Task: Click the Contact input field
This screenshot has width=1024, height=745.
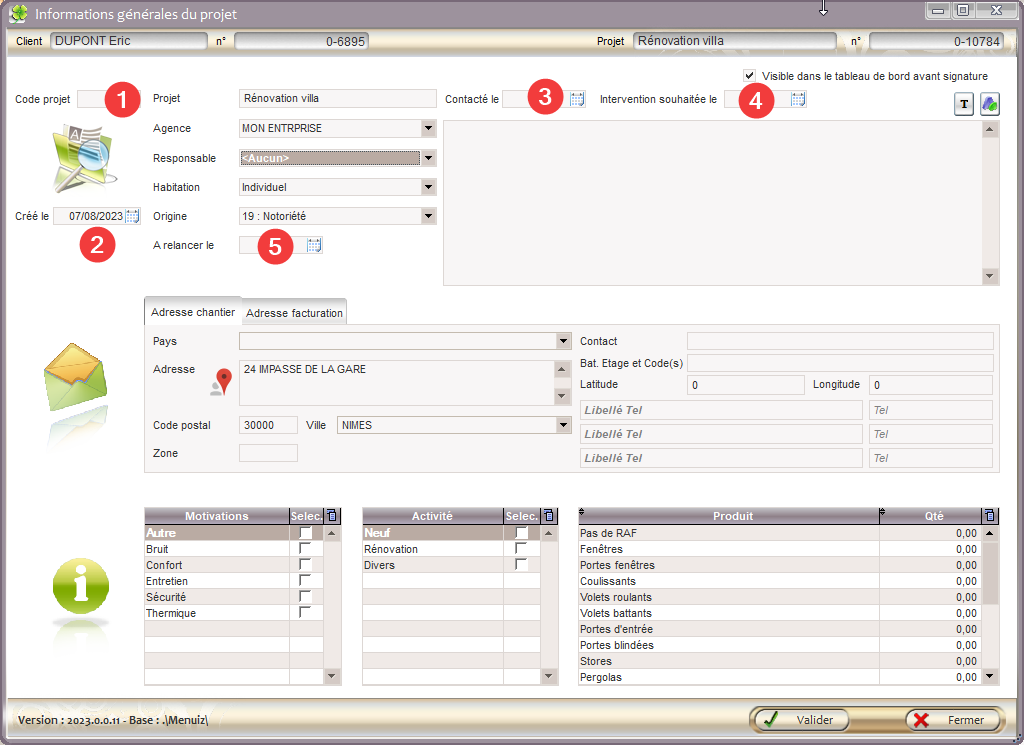Action: pyautogui.click(x=840, y=341)
